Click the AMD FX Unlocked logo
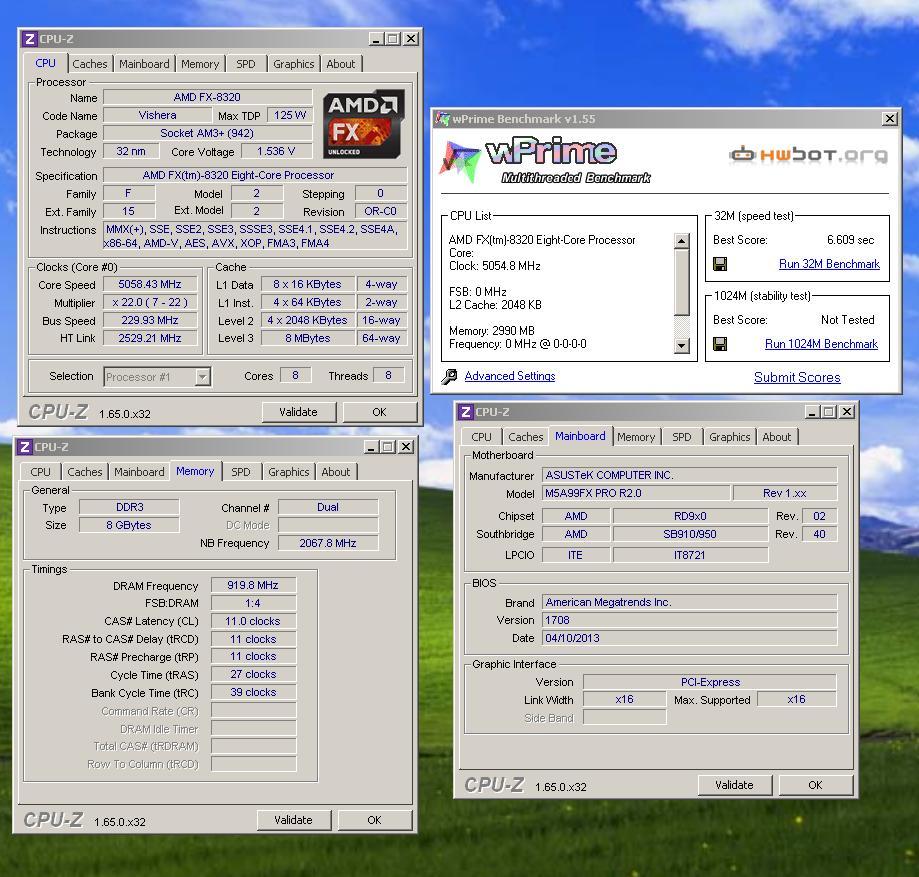The width and height of the screenshot is (919, 877). [x=363, y=124]
